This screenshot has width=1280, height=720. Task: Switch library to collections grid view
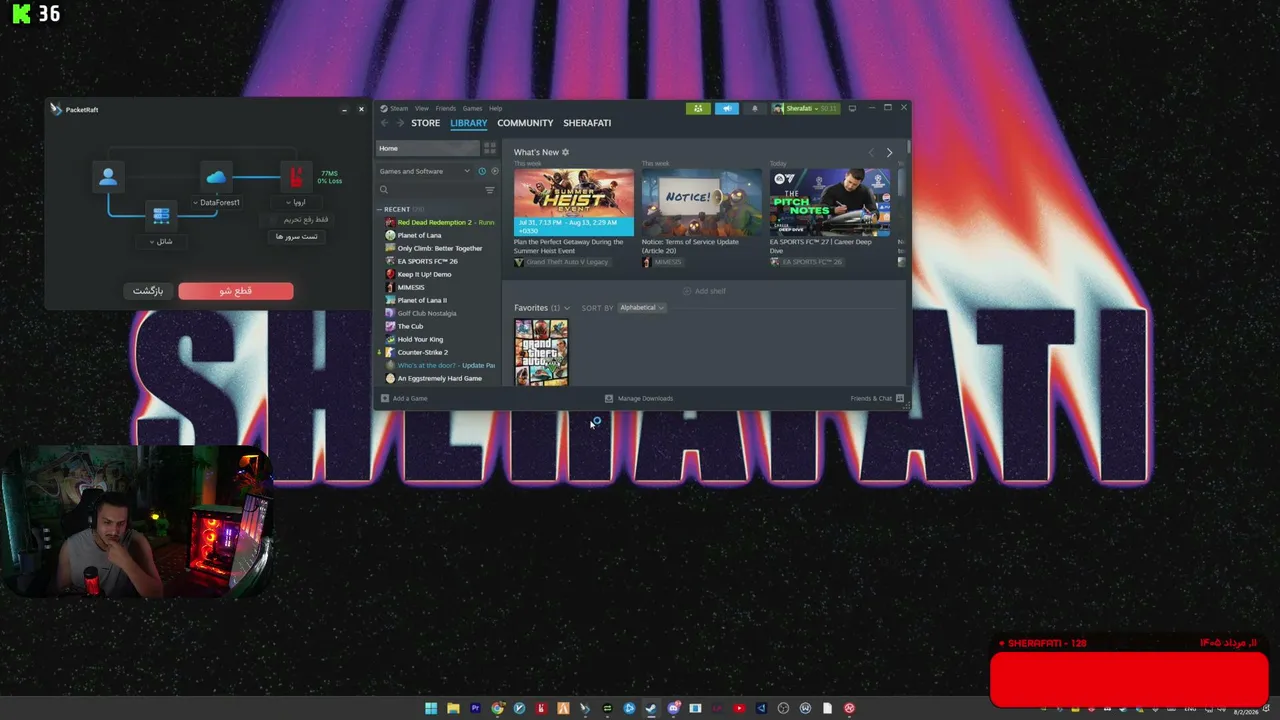(490, 148)
